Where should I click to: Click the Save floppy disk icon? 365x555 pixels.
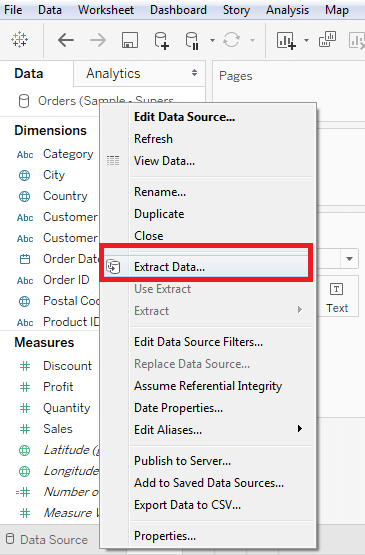[130, 40]
